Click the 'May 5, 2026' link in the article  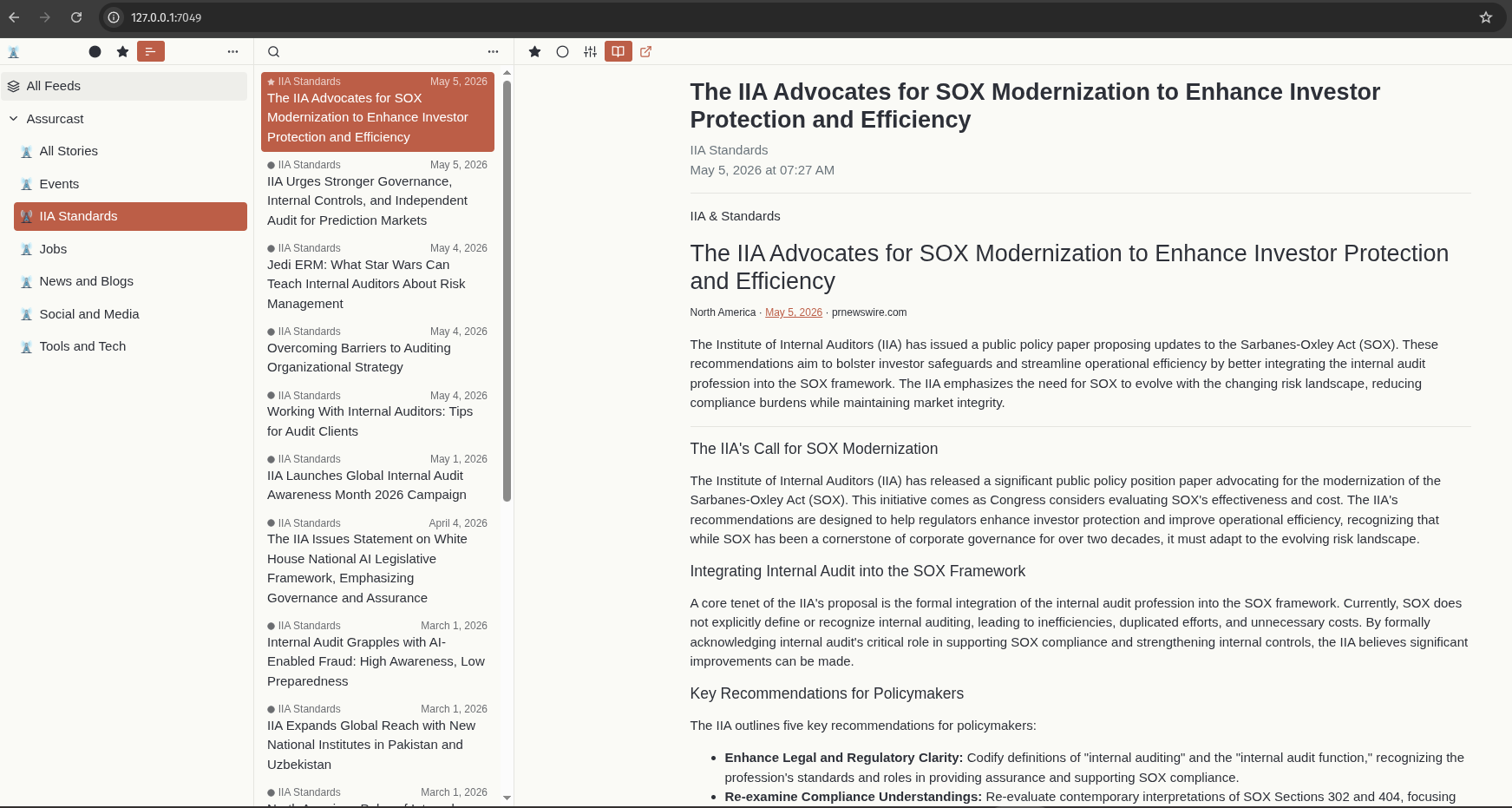[x=794, y=312]
